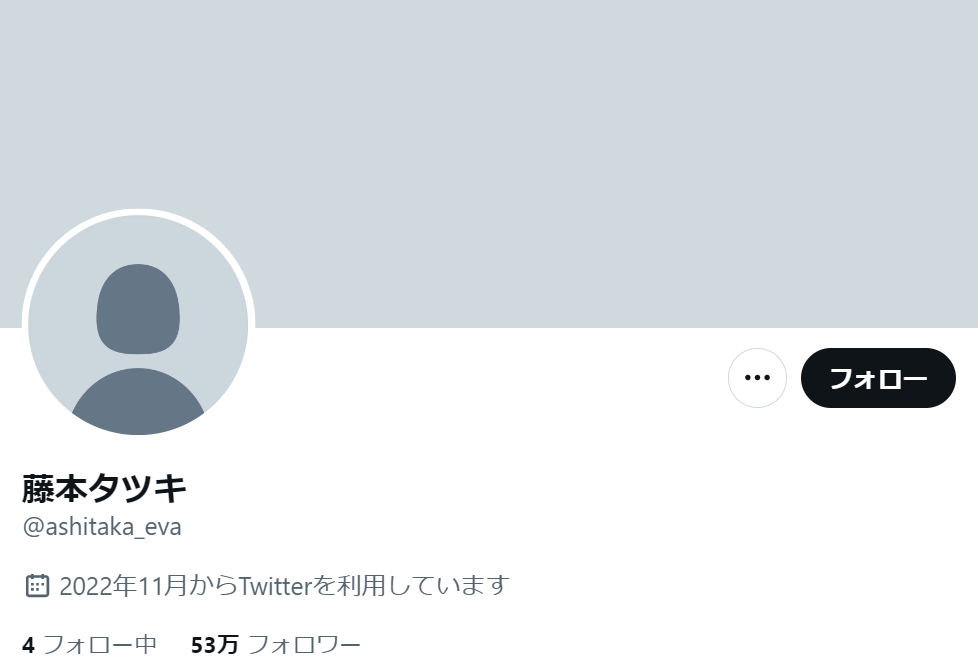Click the フォロワー followers label
The height and width of the screenshot is (670, 978).
click(x=304, y=644)
